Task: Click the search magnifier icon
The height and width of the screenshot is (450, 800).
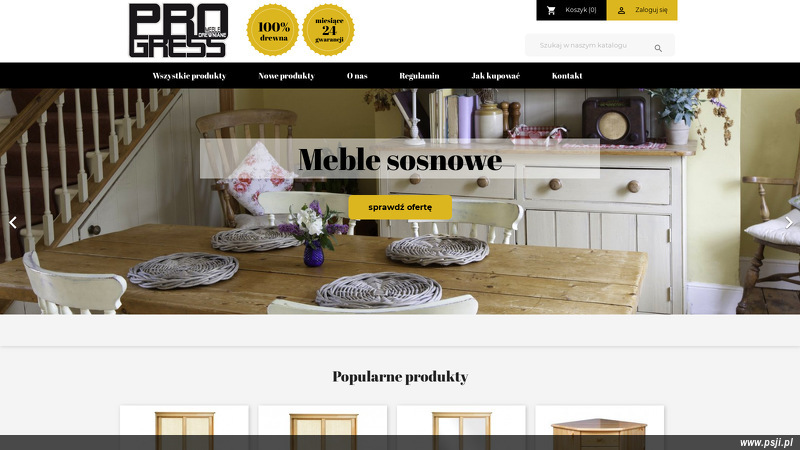Action: (658, 48)
